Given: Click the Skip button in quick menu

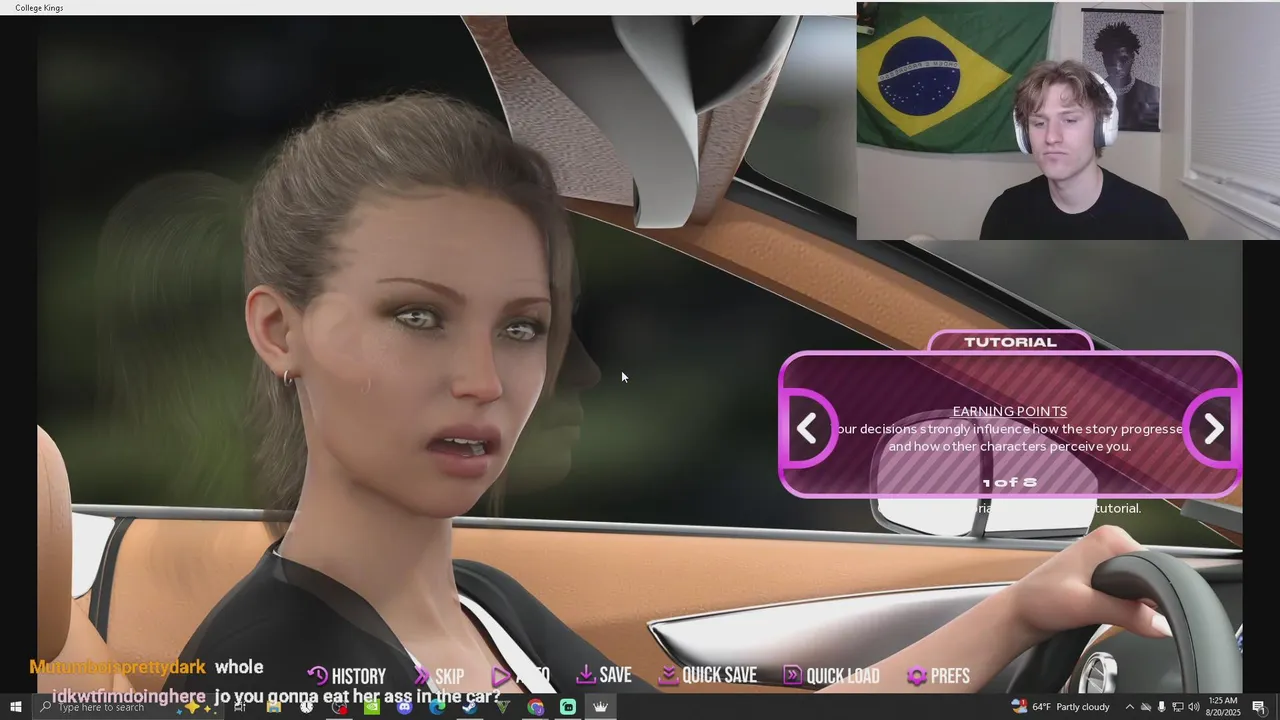Looking at the screenshot, I should click(x=439, y=676).
